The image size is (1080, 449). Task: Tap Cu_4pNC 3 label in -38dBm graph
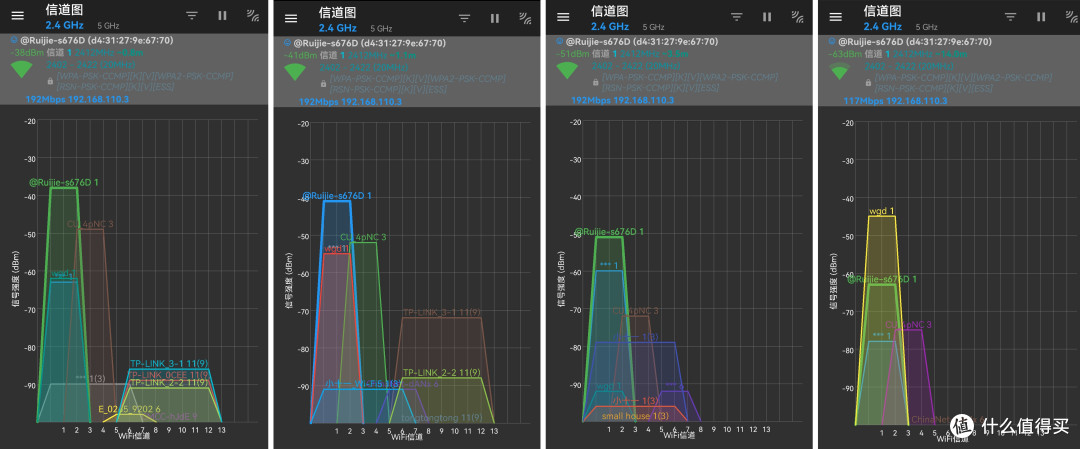[x=90, y=224]
